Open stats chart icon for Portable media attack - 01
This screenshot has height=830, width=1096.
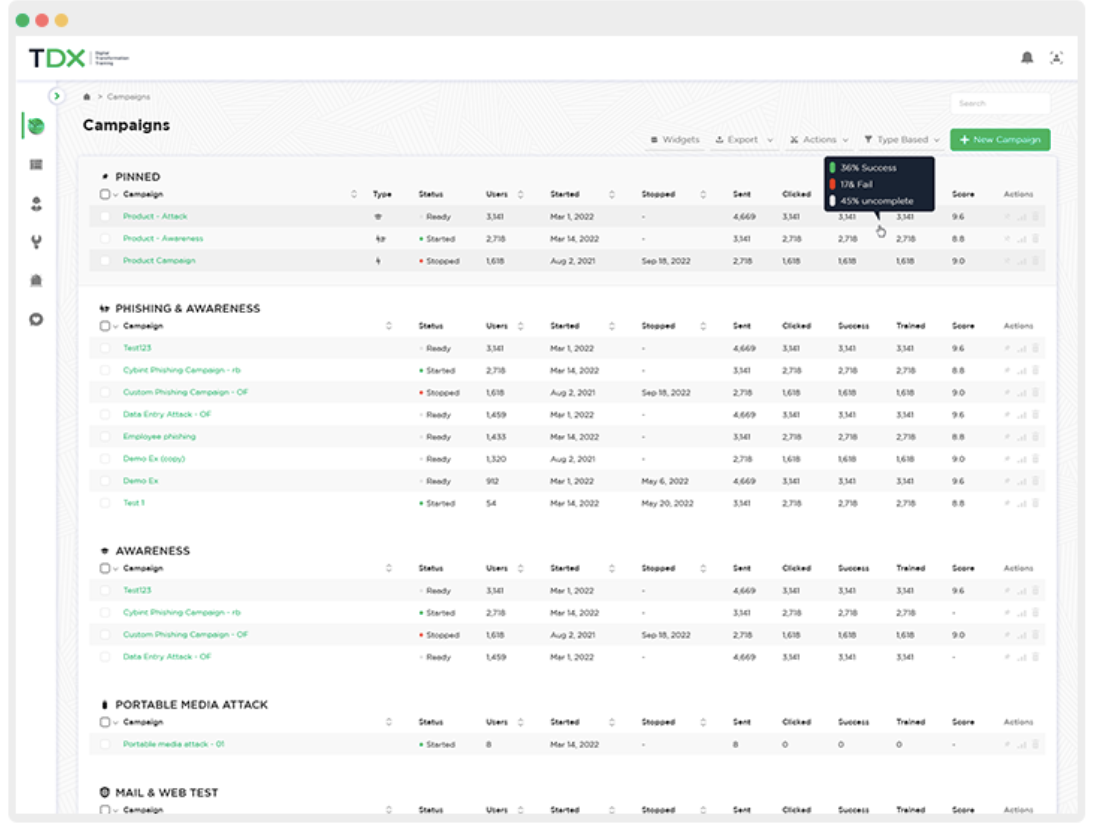click(1021, 745)
